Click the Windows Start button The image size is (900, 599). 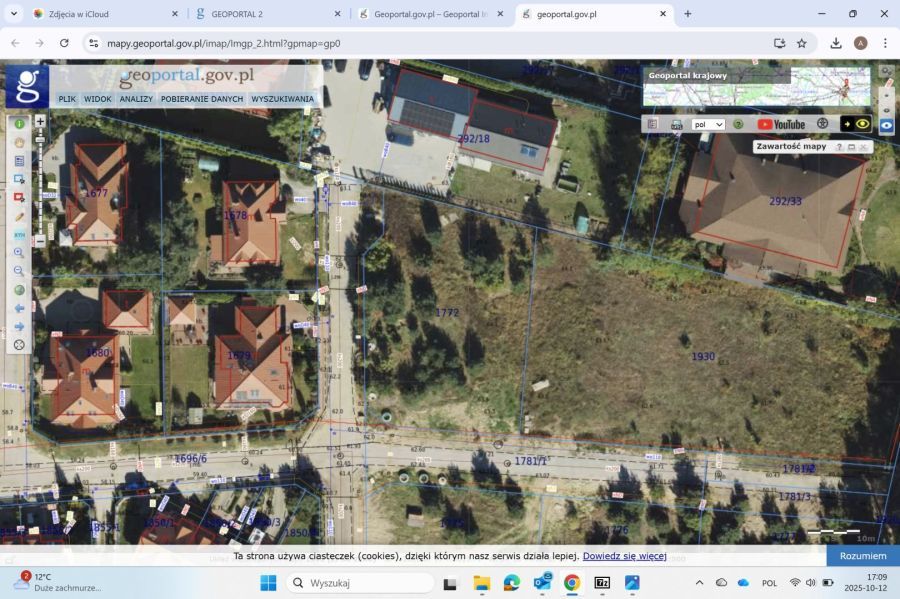pos(268,583)
